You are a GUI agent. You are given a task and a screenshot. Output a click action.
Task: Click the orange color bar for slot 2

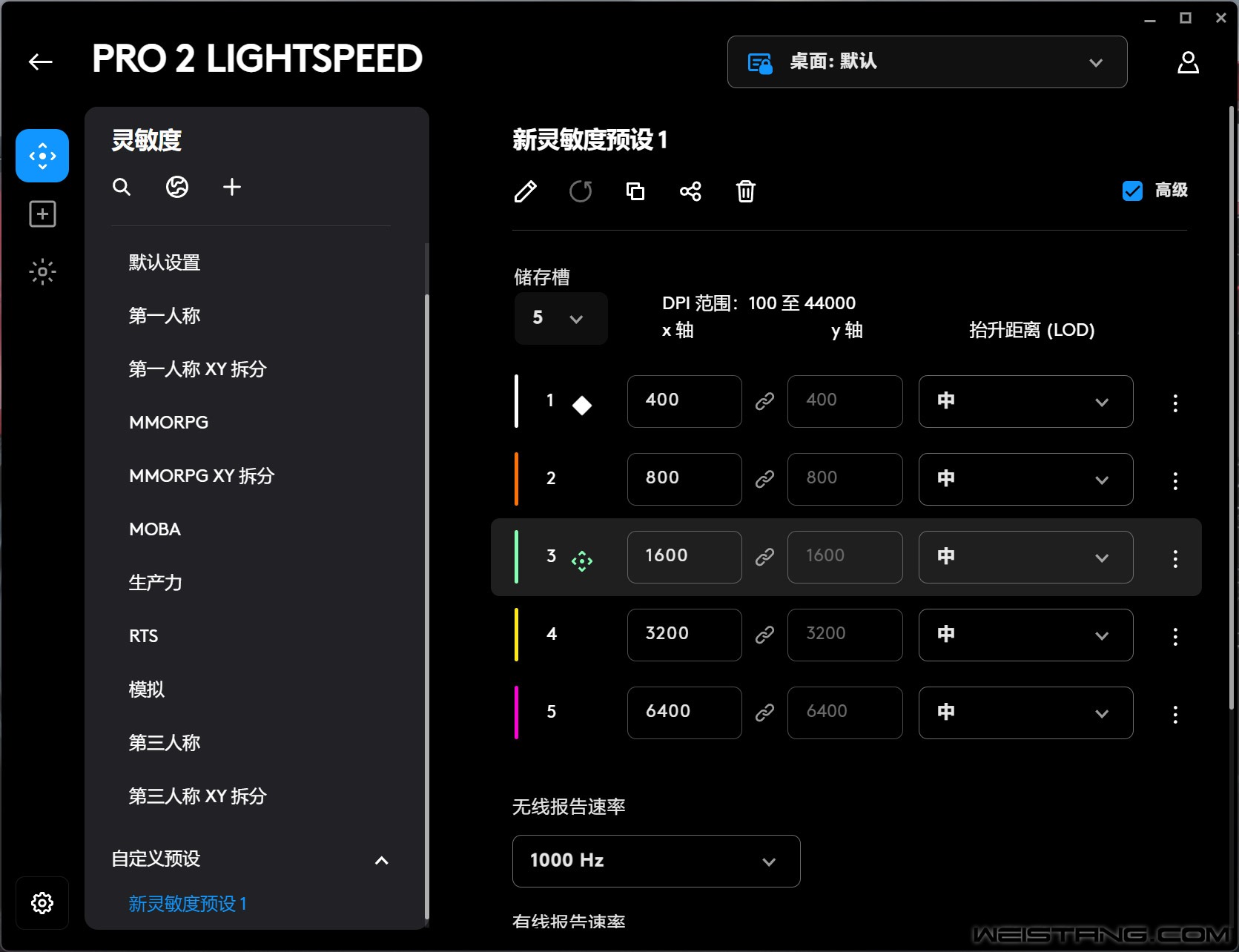click(x=516, y=479)
